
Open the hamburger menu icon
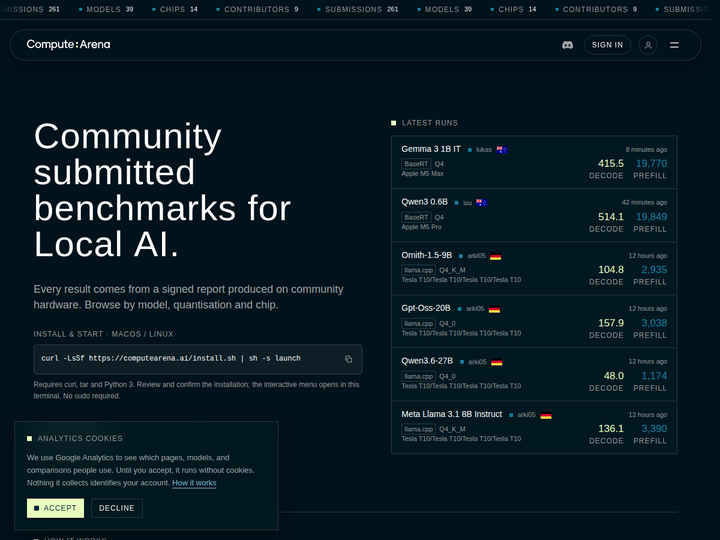tap(674, 45)
